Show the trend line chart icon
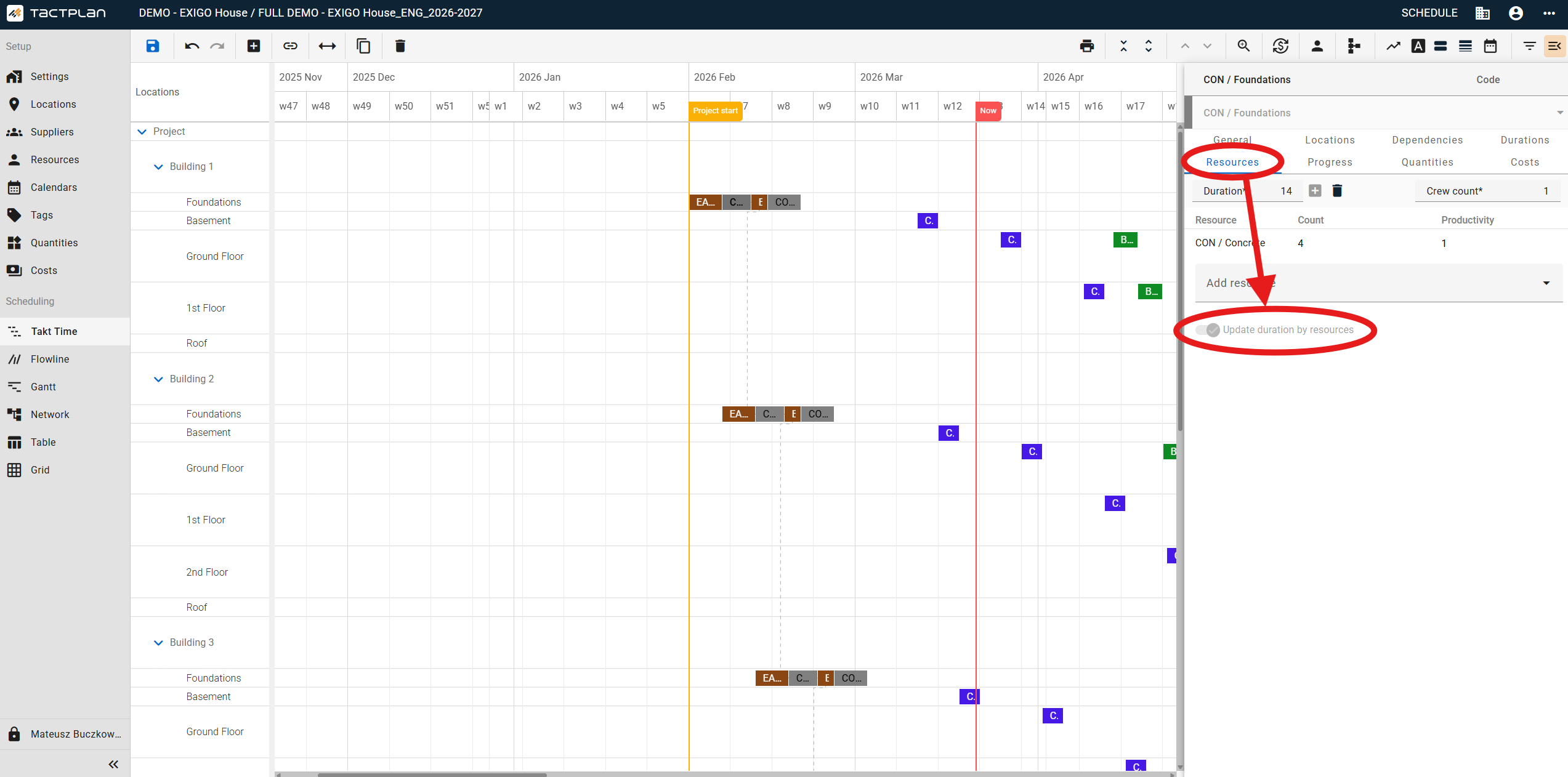Image resolution: width=1568 pixels, height=777 pixels. click(1393, 46)
